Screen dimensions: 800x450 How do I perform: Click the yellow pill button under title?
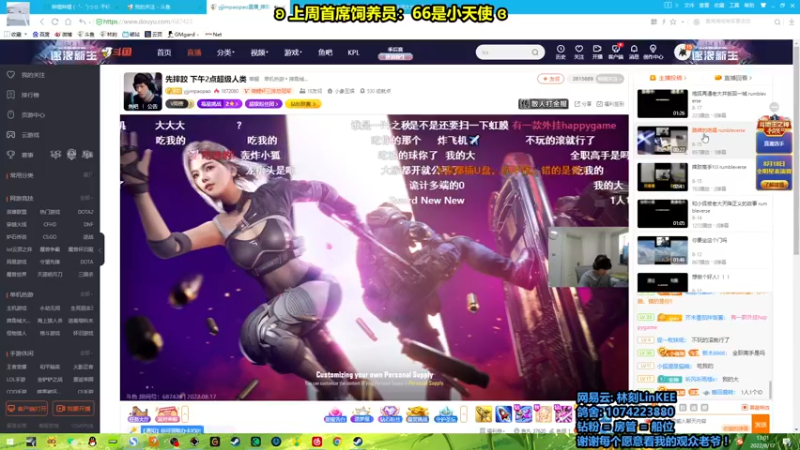(303, 104)
